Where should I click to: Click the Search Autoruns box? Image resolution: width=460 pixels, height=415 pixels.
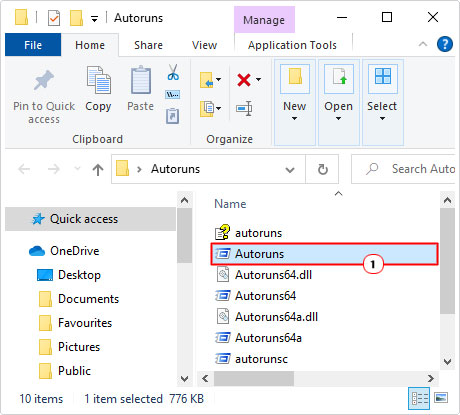(403, 169)
